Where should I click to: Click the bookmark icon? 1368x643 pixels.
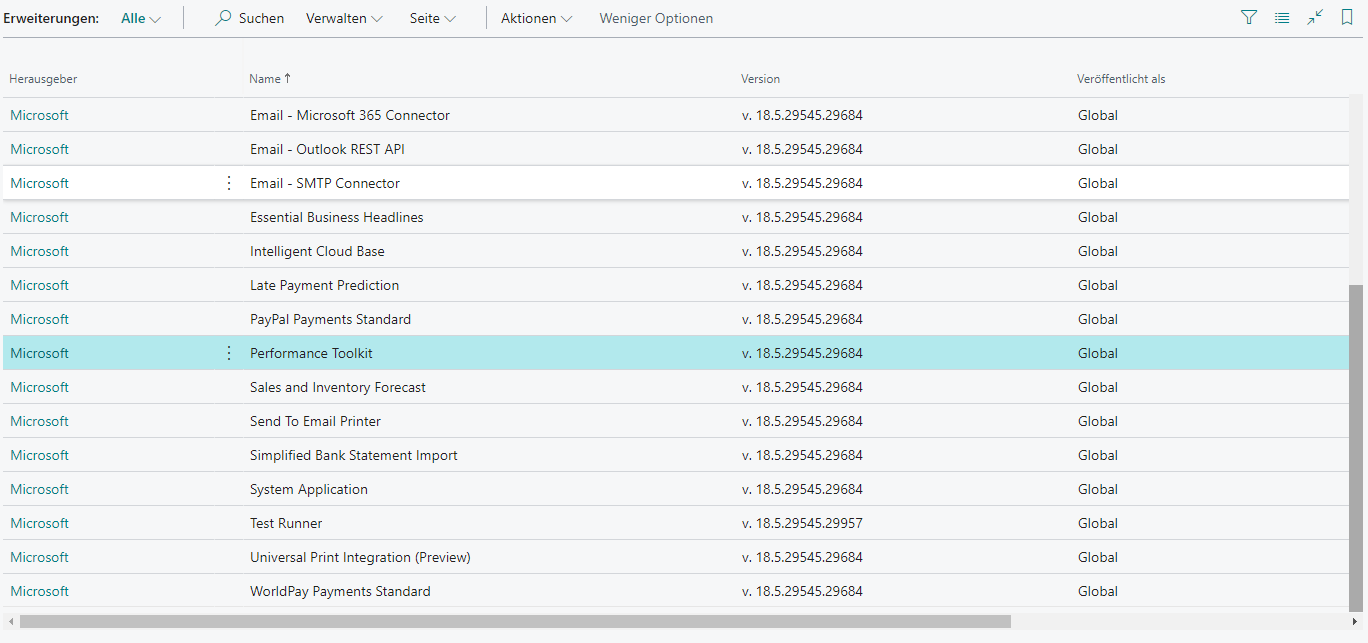1347,18
